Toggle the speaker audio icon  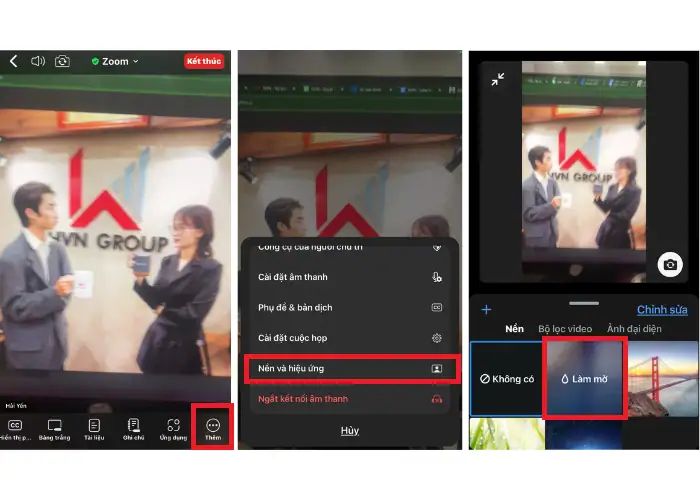click(38, 61)
